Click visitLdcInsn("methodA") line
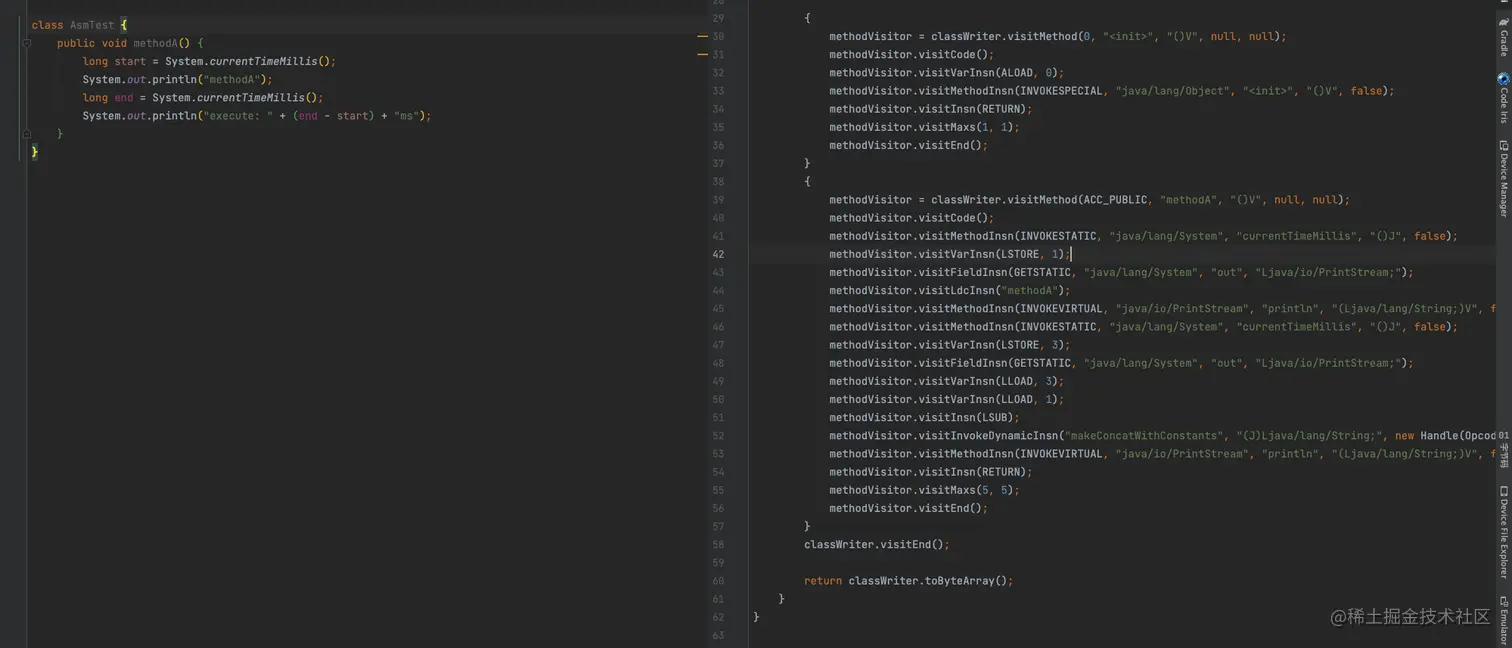This screenshot has width=1512, height=648. coord(949,290)
